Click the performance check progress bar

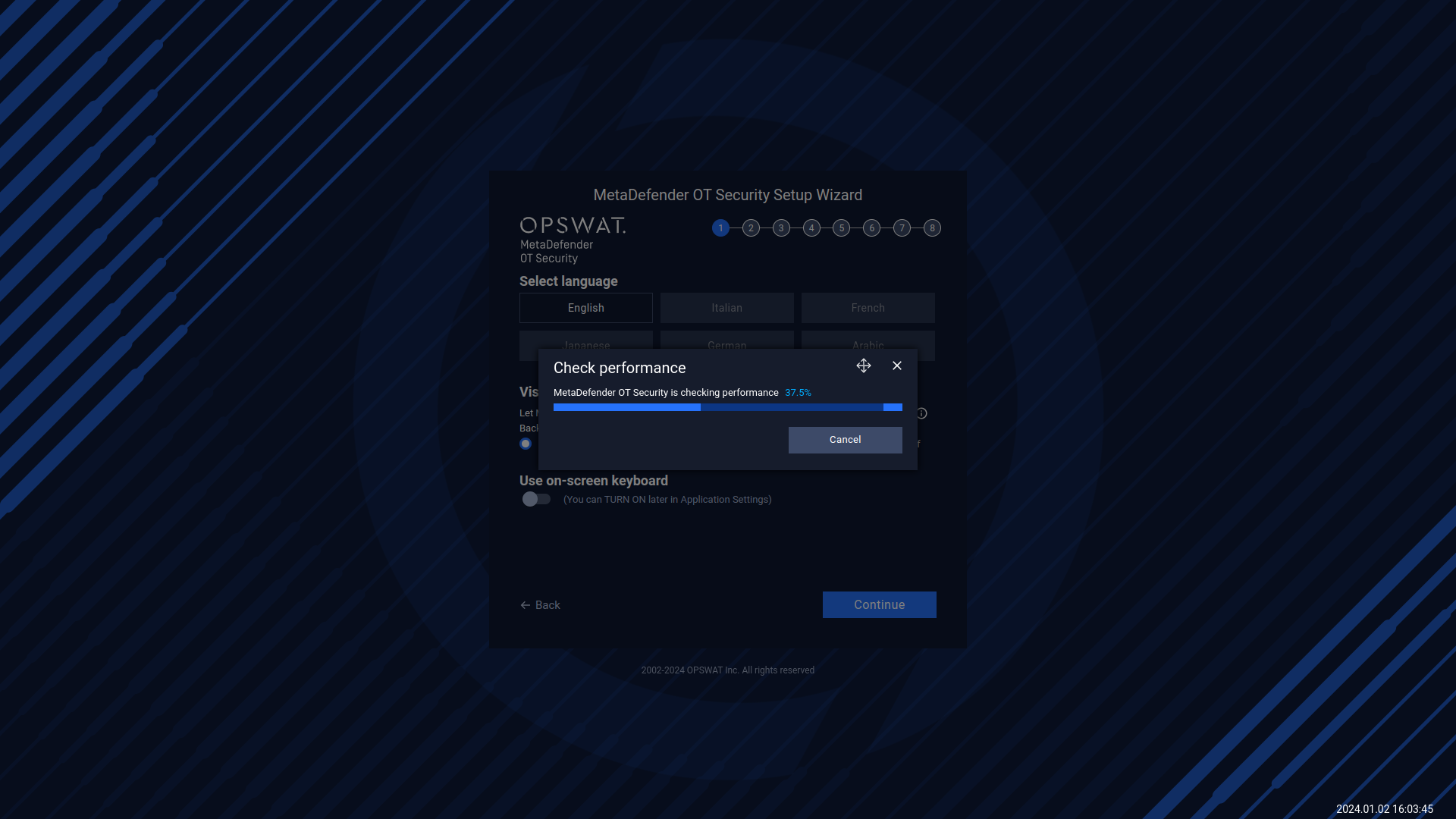[x=728, y=407]
